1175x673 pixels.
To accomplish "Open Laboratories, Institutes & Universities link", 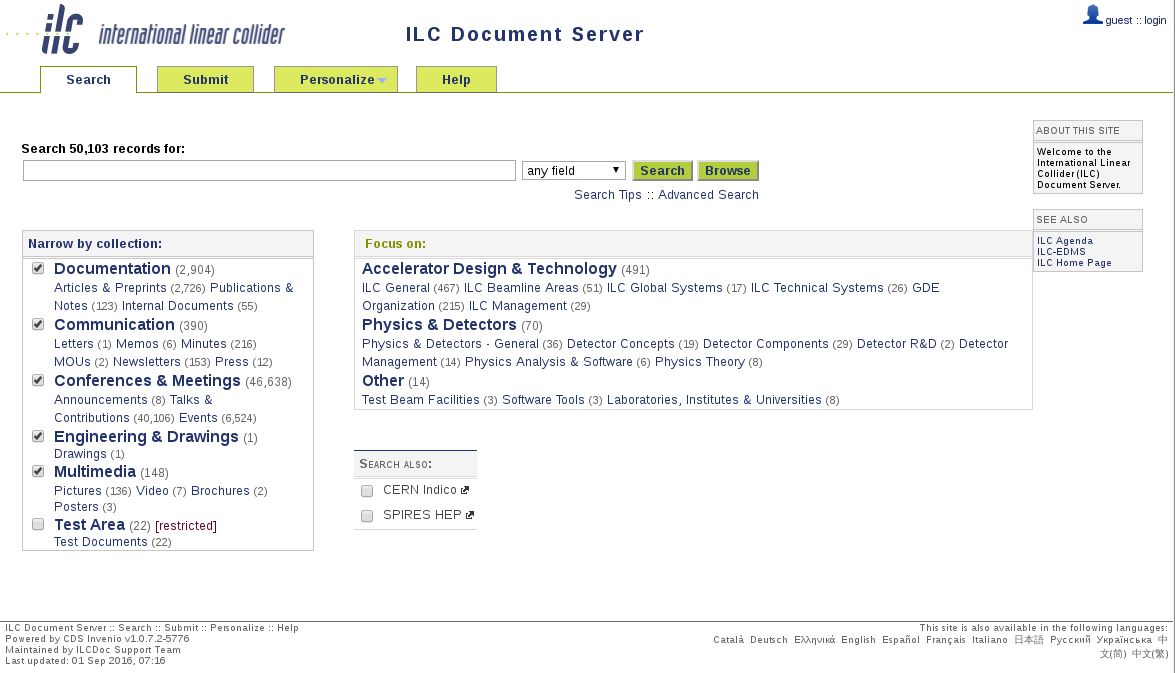I will pos(714,400).
